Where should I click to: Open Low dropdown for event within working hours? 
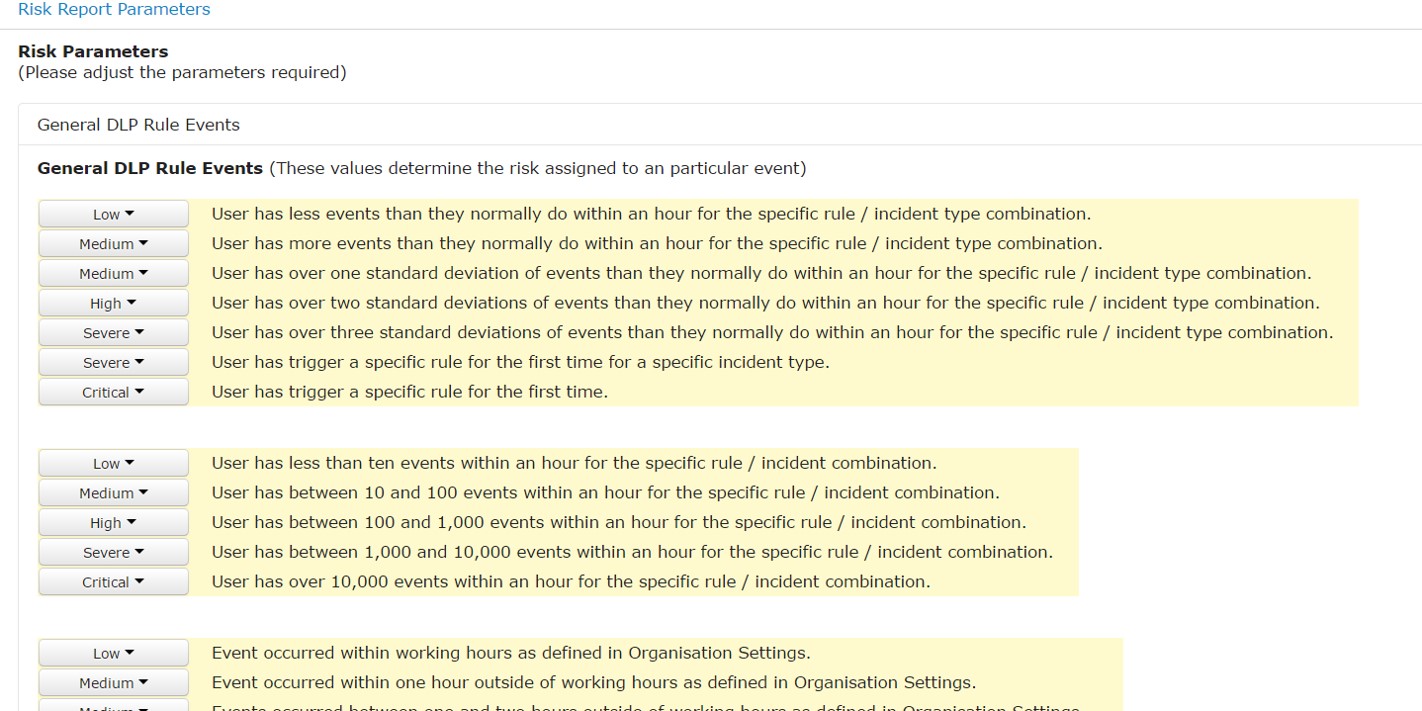113,653
